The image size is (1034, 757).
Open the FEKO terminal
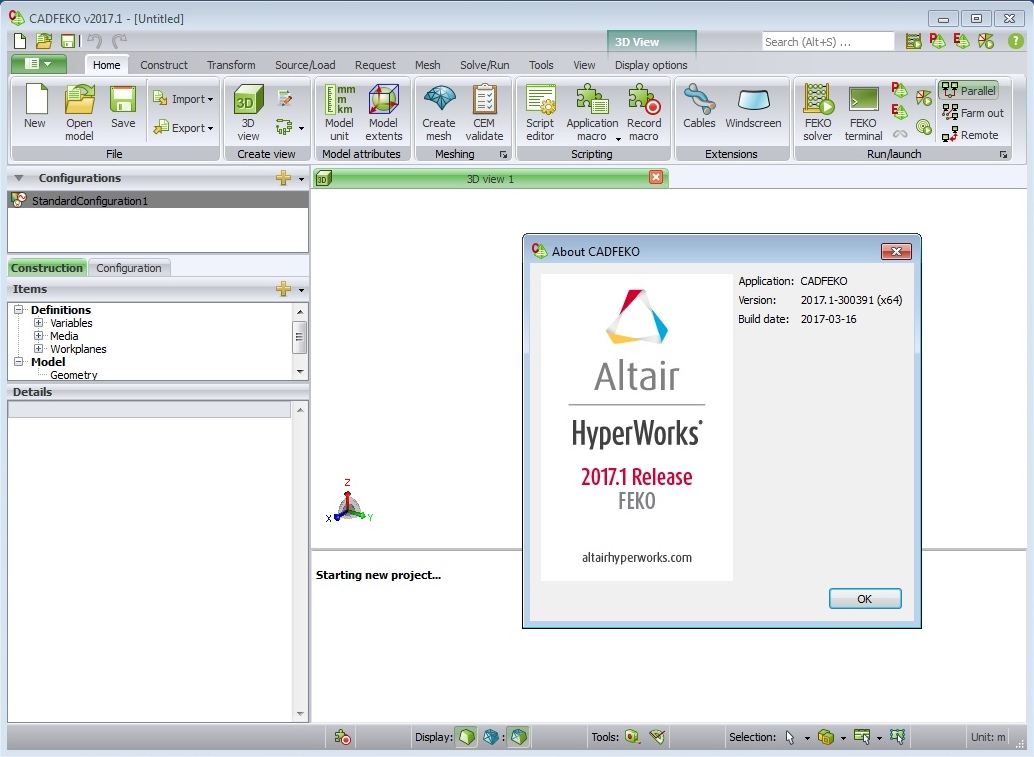863,112
